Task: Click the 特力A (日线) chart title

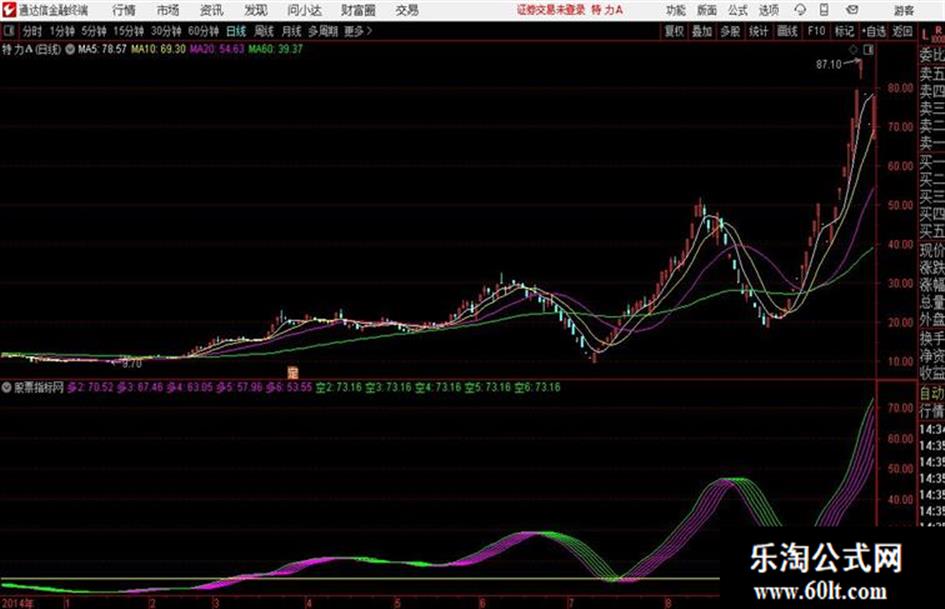Action: (x=31, y=49)
